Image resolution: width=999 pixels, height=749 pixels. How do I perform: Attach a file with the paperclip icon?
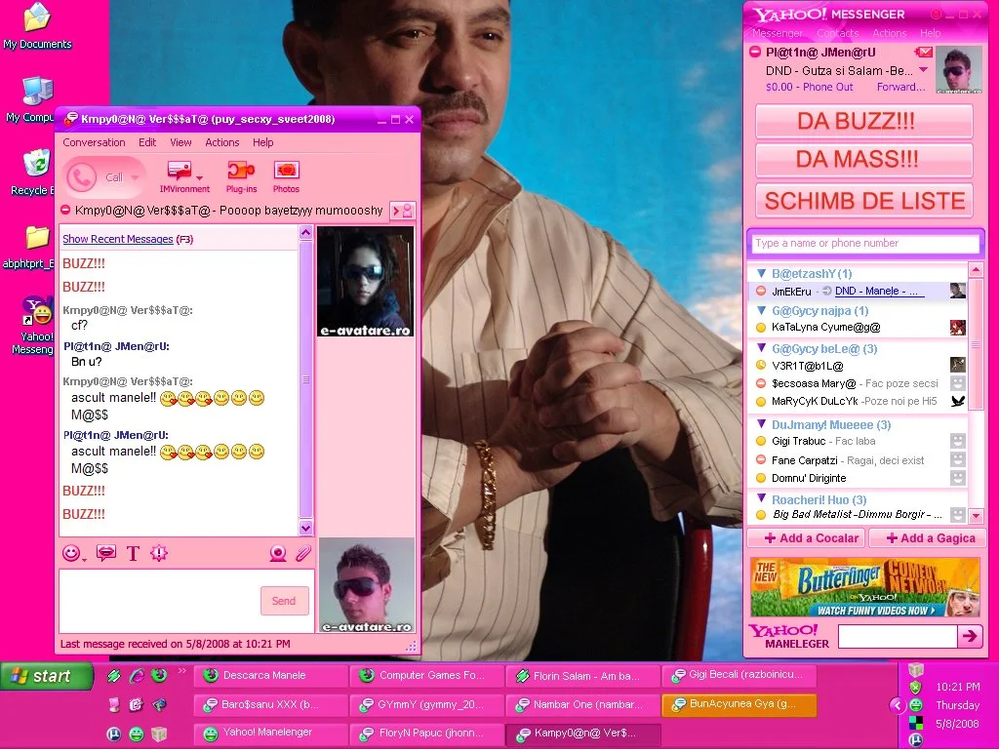click(303, 553)
